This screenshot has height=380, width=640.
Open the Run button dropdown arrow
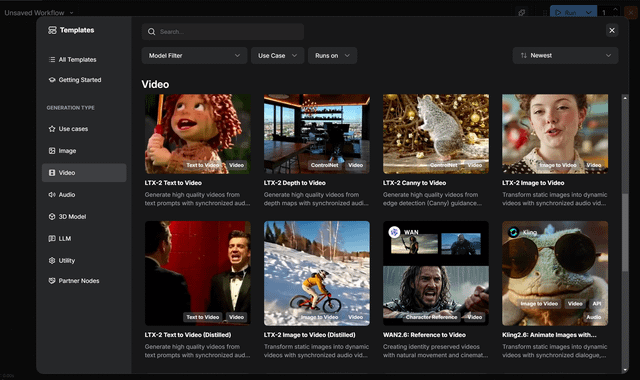pos(589,13)
